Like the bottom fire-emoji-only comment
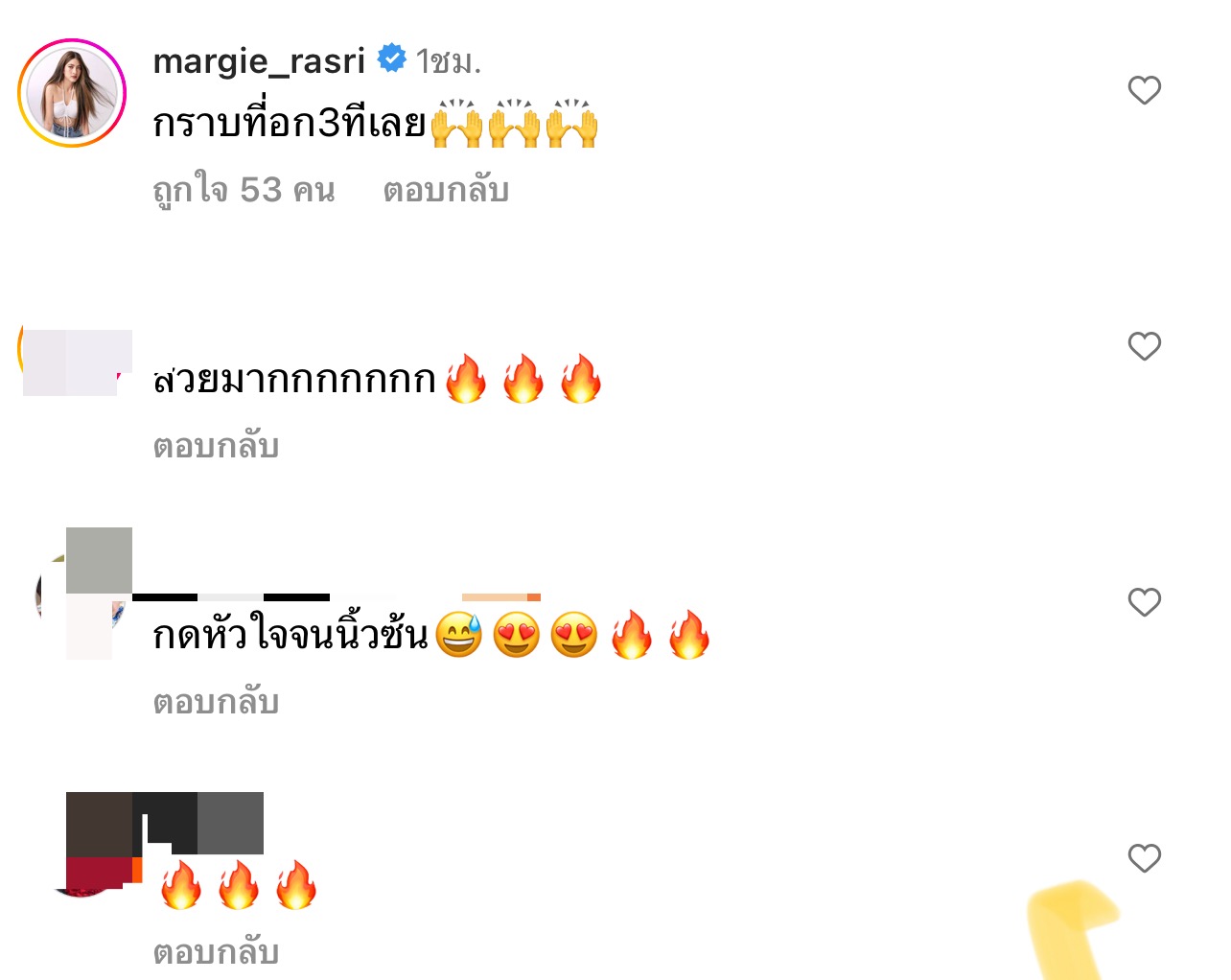This screenshot has height=980, width=1231. tap(1144, 858)
